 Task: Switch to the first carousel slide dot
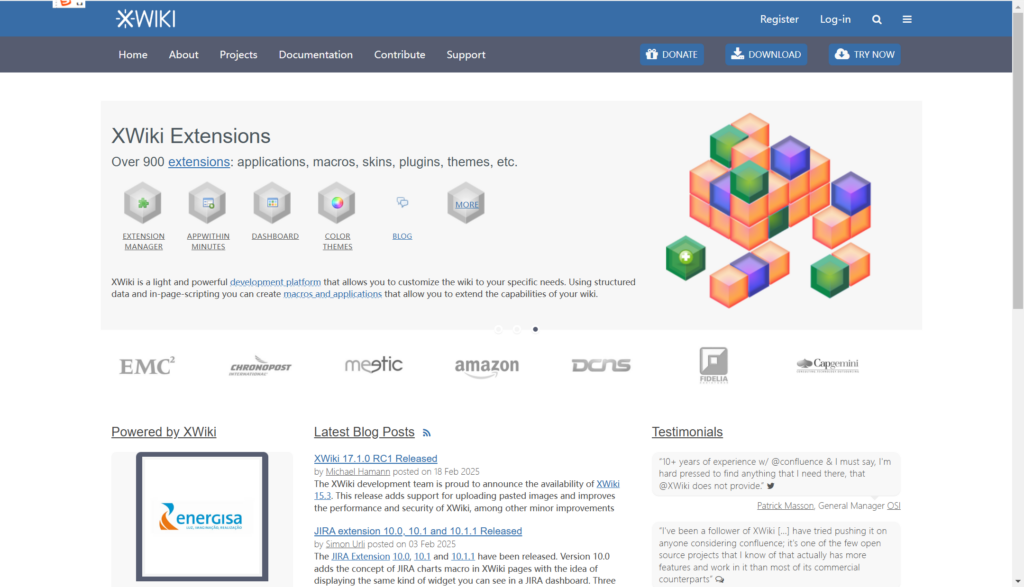498,329
